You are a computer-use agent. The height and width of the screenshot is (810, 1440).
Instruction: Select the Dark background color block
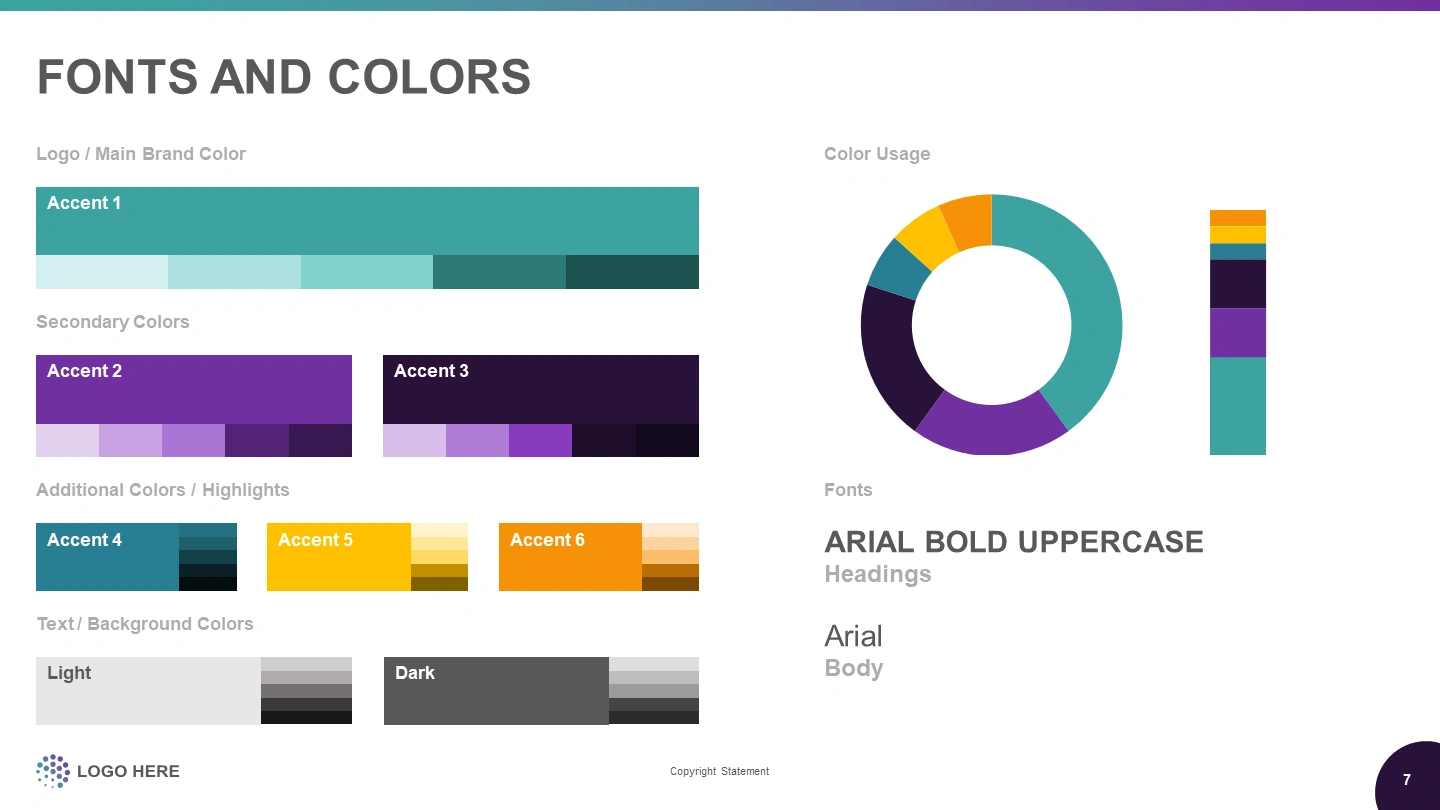tap(496, 691)
